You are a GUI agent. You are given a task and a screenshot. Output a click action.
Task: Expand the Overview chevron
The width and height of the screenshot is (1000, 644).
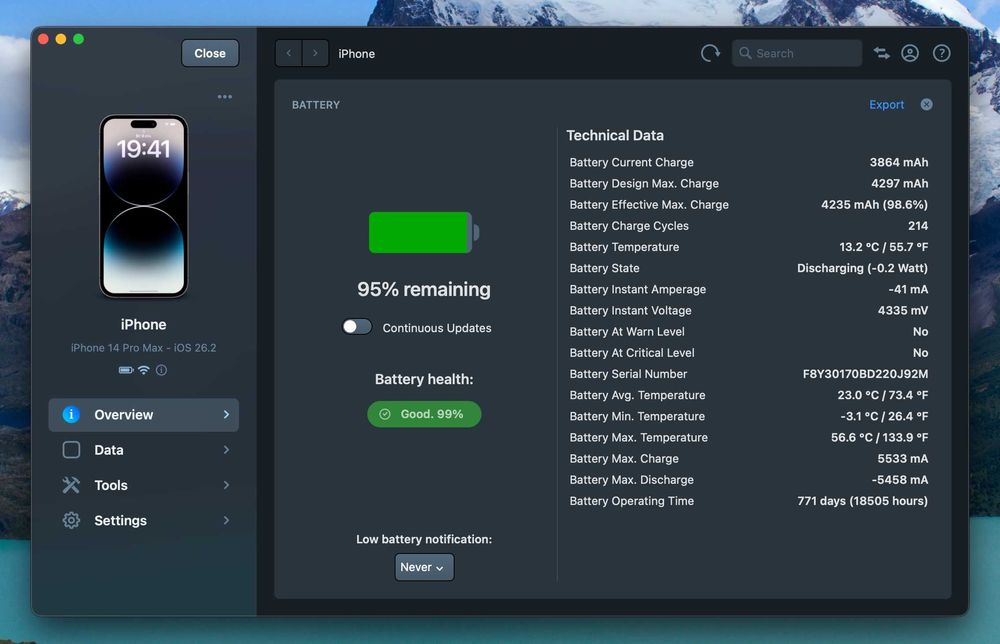click(226, 414)
